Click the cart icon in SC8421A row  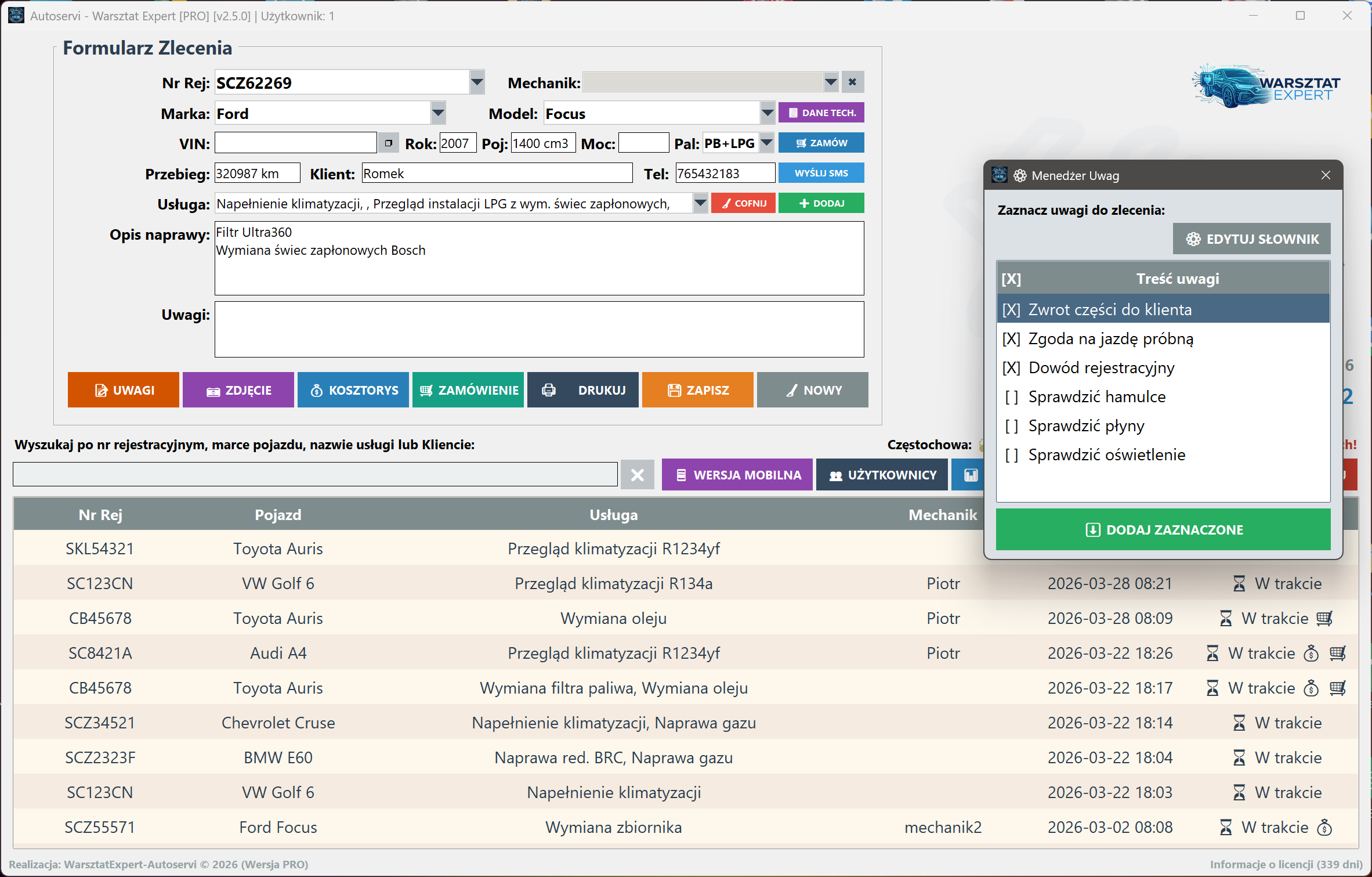pyautogui.click(x=1338, y=653)
